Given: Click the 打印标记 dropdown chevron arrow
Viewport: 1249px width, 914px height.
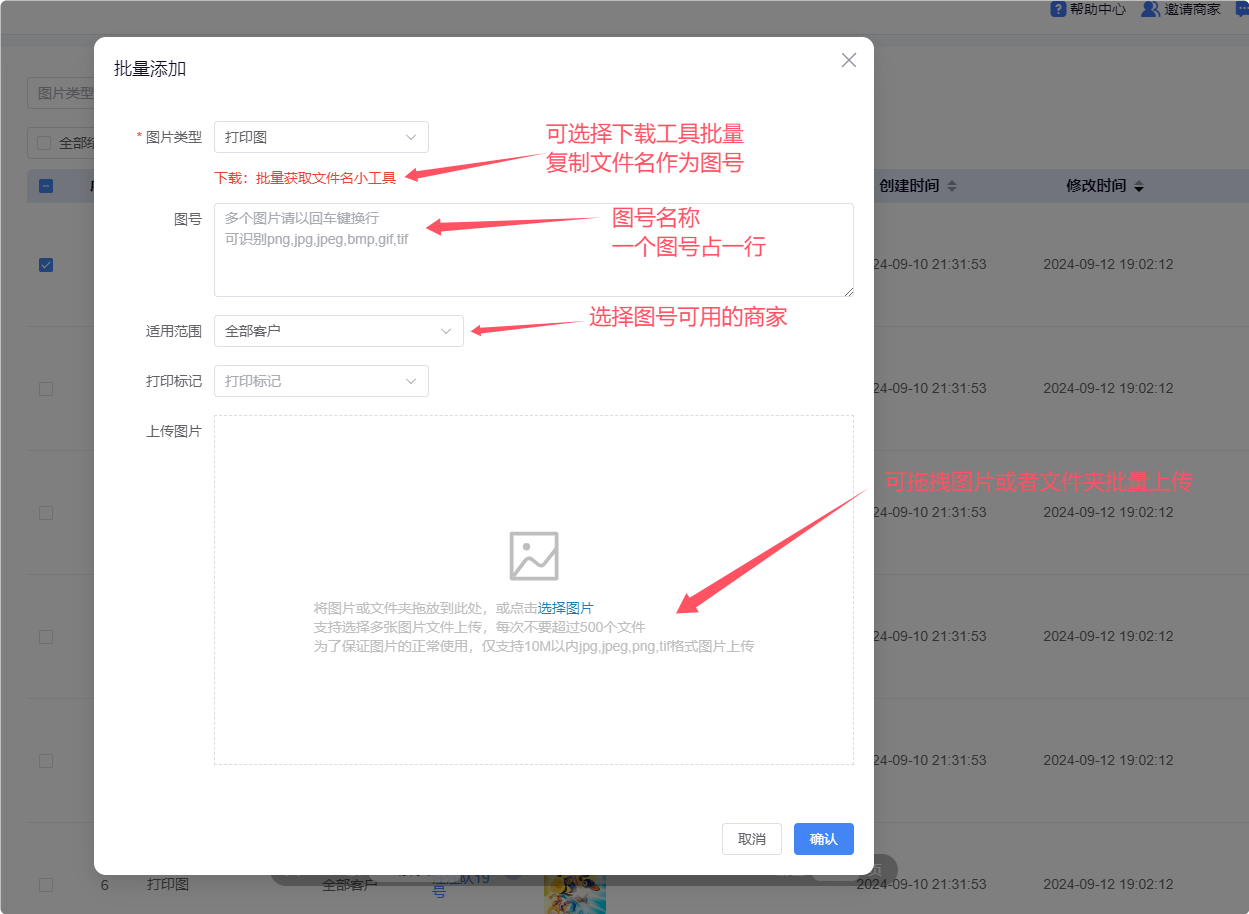Looking at the screenshot, I should coord(411,381).
